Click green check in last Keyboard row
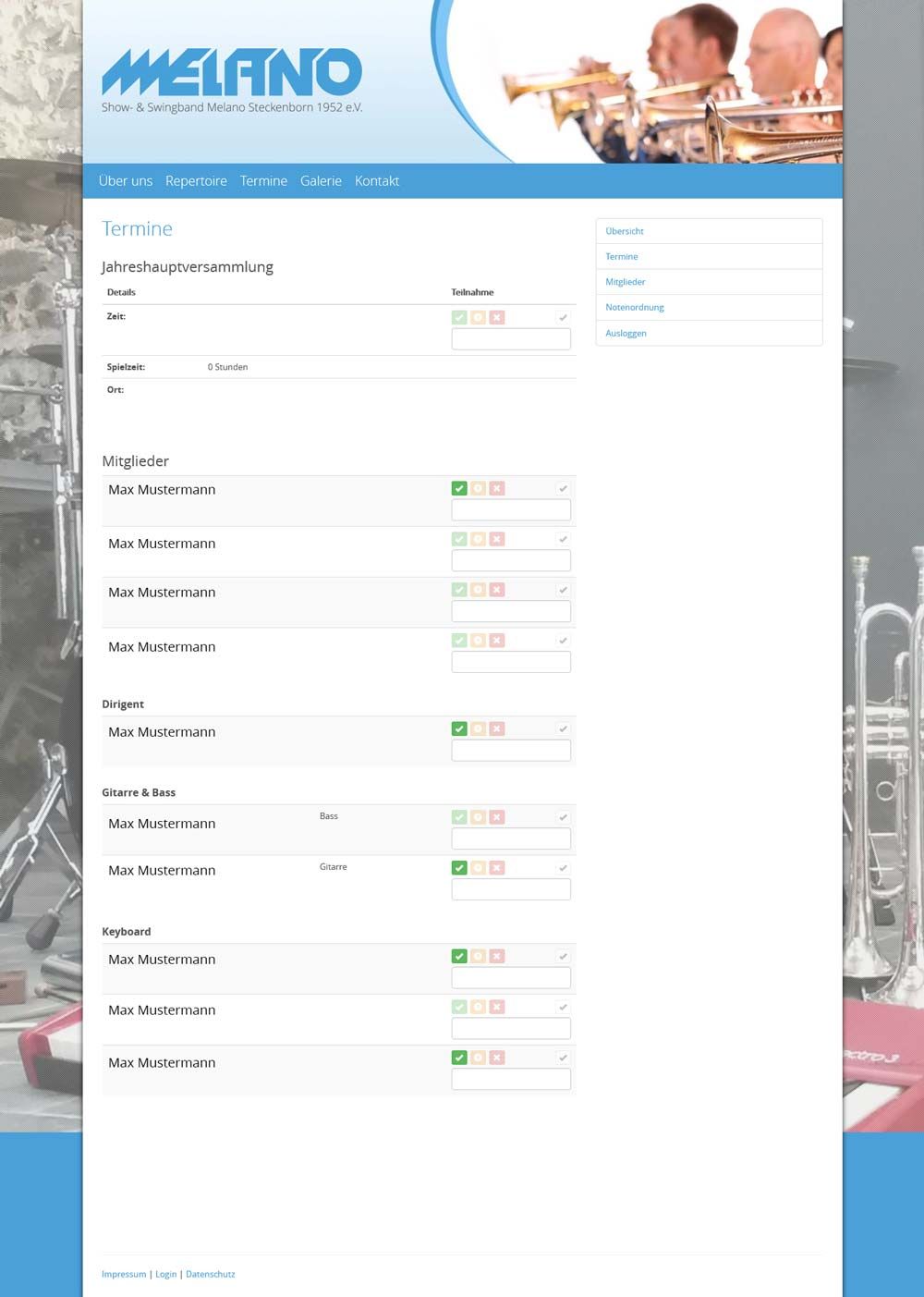 [x=459, y=1058]
